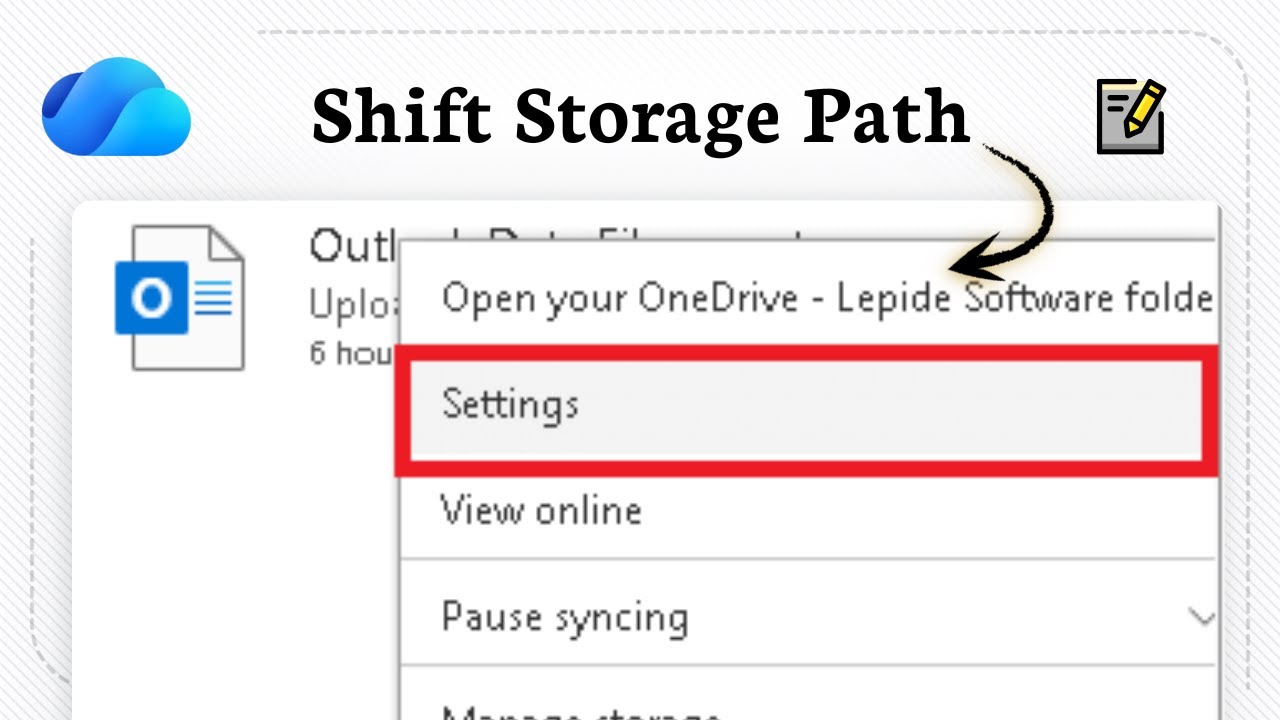
Task: Select the partially visible Manage storage entry
Action: click(580, 712)
